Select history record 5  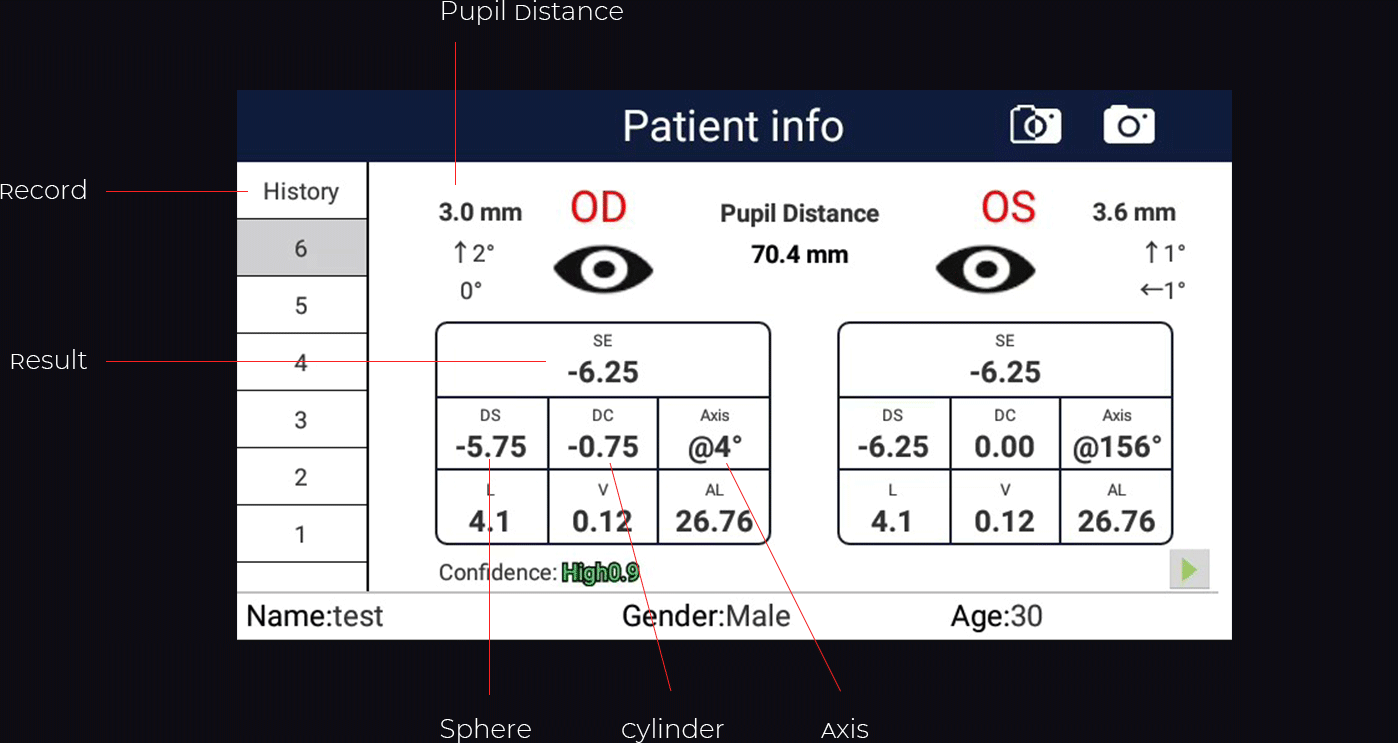[x=301, y=305]
